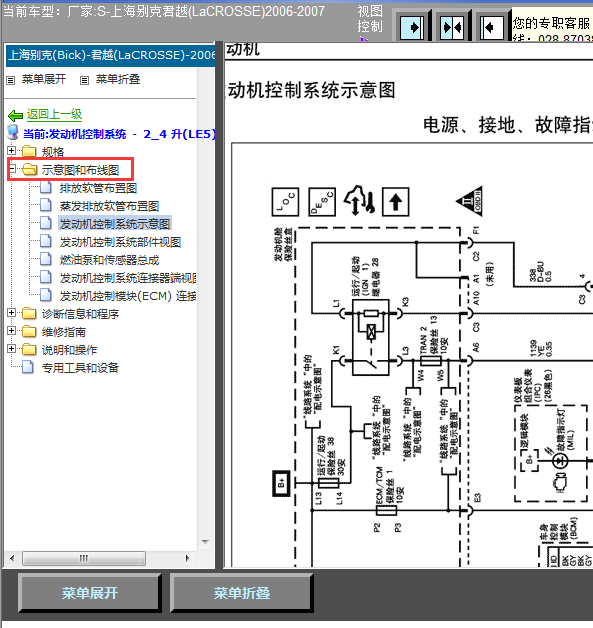Select the 维修指南 folder
The width and height of the screenshot is (593, 628).
pyautogui.click(x=64, y=332)
